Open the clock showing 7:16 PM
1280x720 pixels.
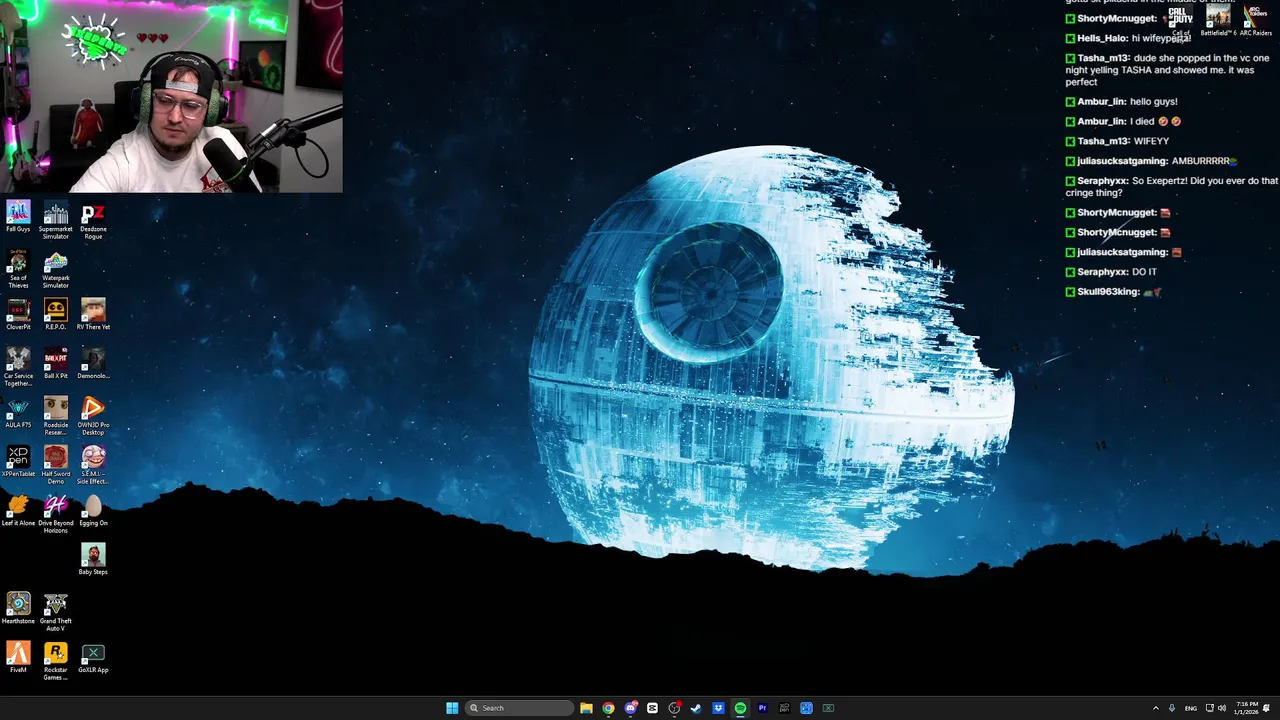(1247, 708)
